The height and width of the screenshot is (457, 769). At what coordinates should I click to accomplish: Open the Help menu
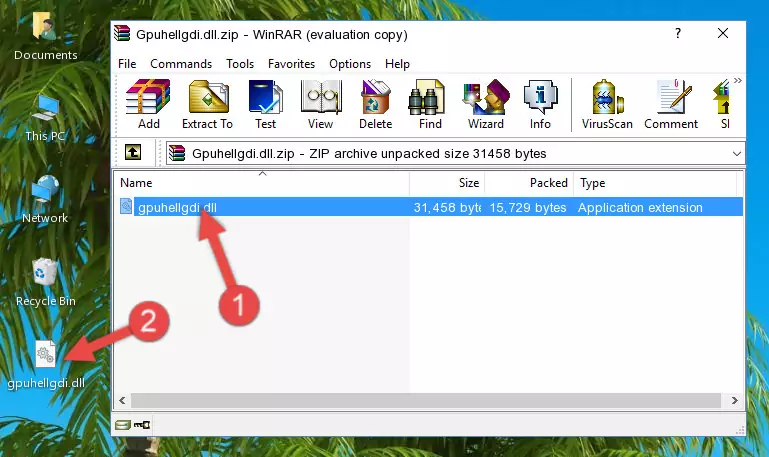[397, 64]
